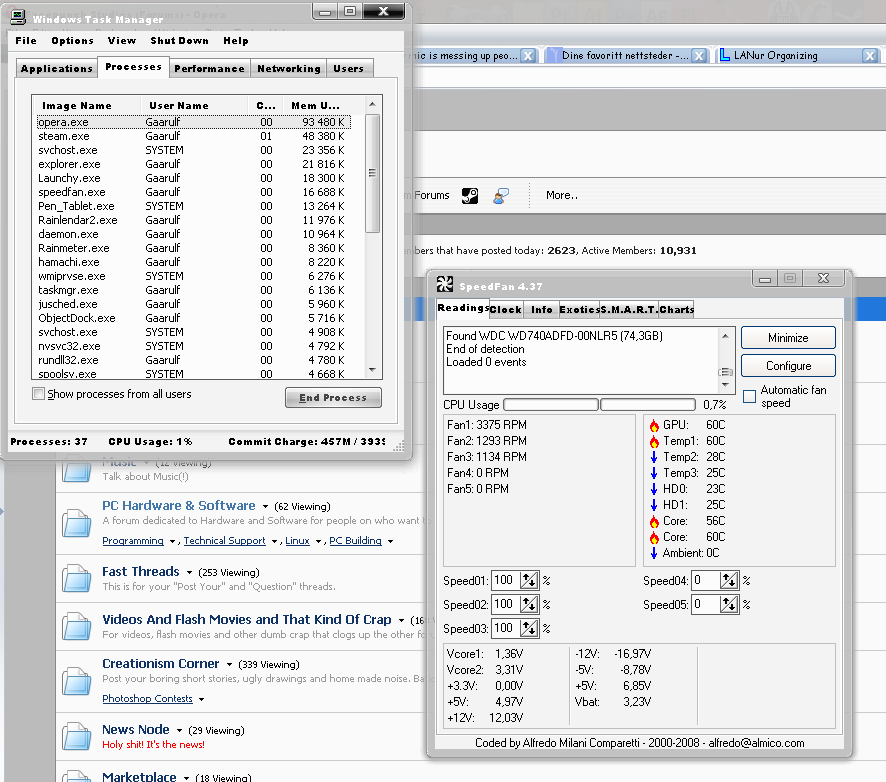Screen dimensions: 886x782
Task: Click the PC Hardware & Software folder icon
Action: pyautogui.click(x=76, y=523)
